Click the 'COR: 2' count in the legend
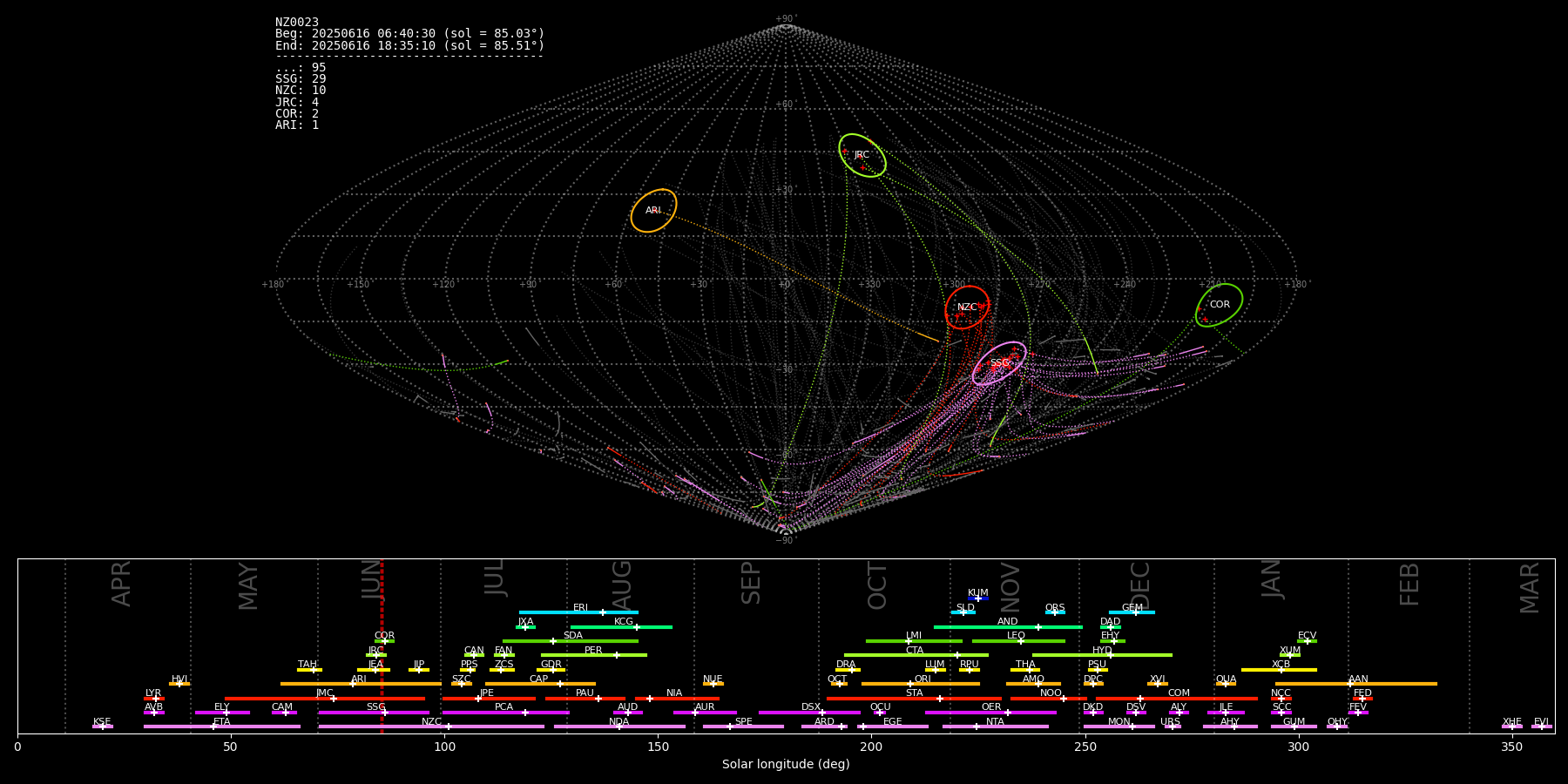Viewport: 1568px width, 784px height. [297, 113]
